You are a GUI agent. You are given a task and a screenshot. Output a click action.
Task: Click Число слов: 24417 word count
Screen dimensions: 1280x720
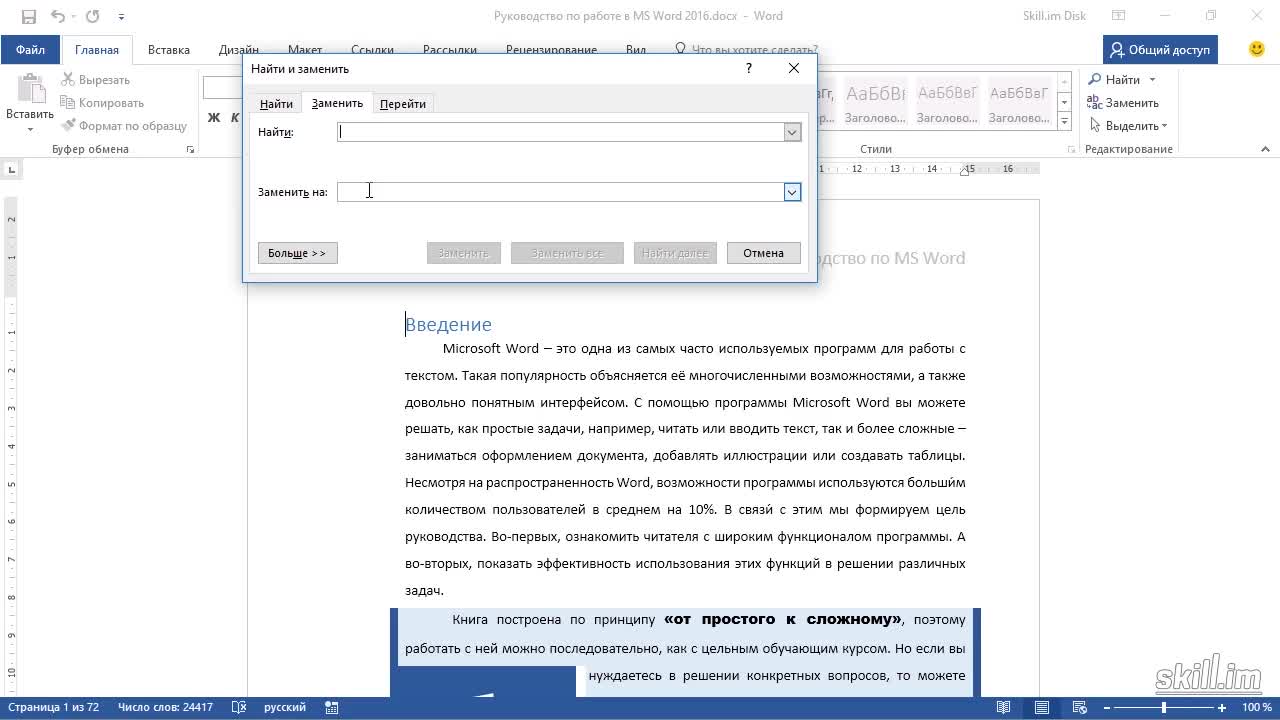coord(165,707)
